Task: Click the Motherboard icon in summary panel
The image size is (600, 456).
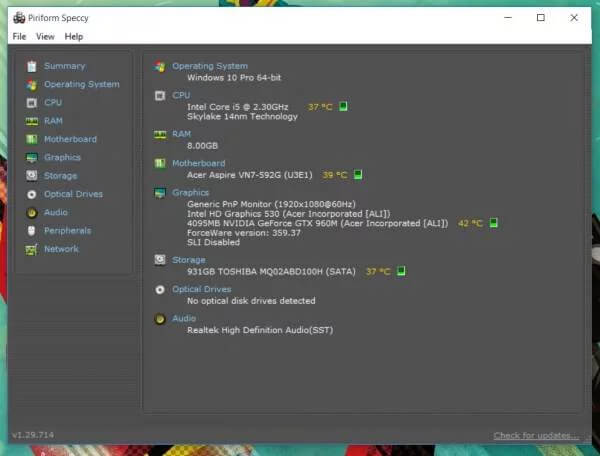Action: click(160, 163)
